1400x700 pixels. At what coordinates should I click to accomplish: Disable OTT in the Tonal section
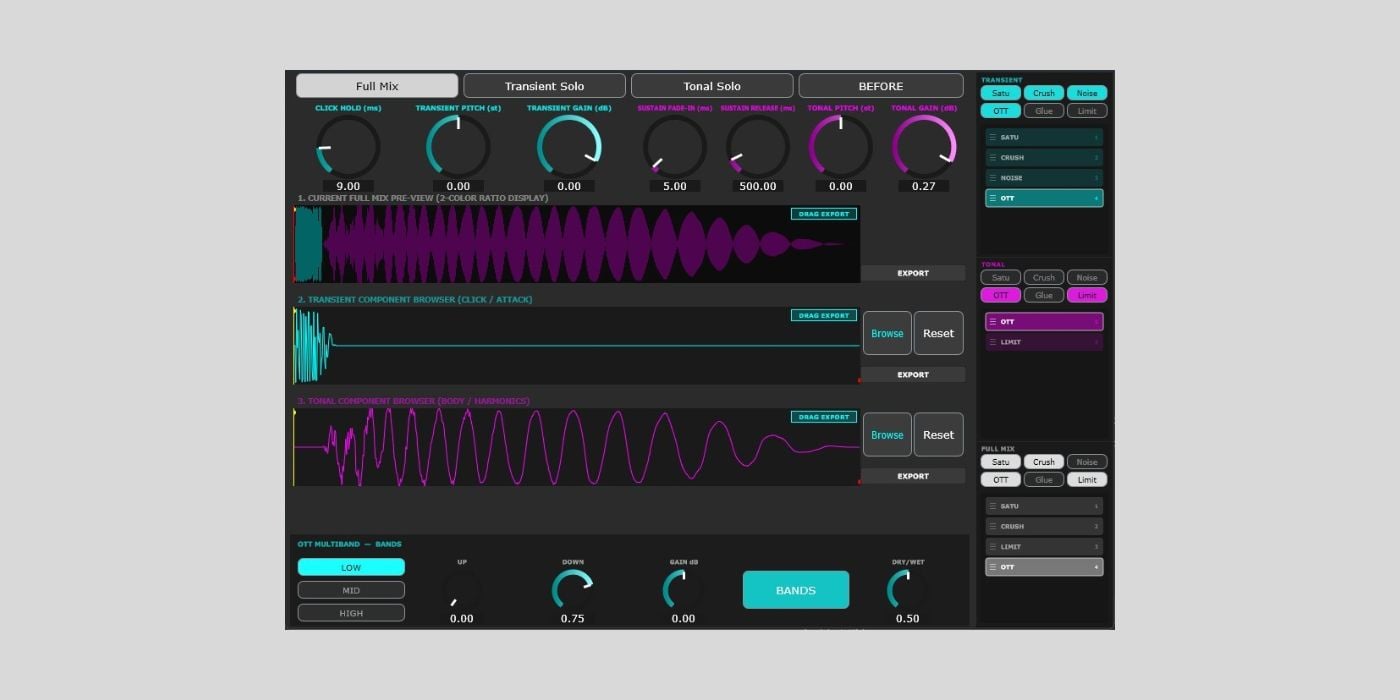(1000, 295)
